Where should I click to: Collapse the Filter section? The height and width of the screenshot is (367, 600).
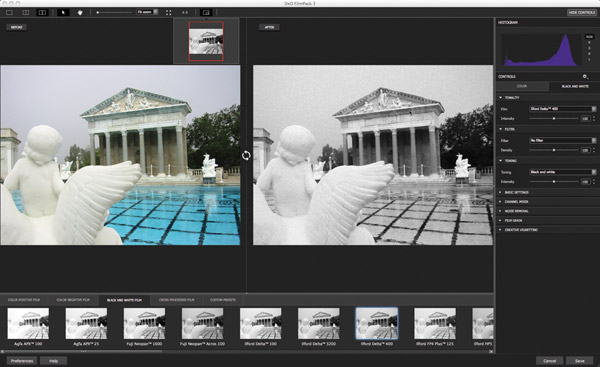point(501,129)
